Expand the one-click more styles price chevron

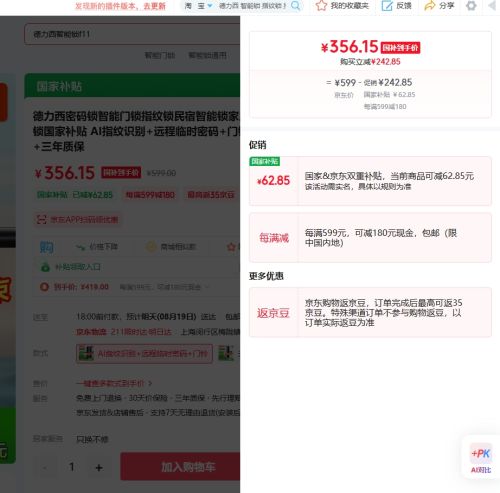pos(150,383)
